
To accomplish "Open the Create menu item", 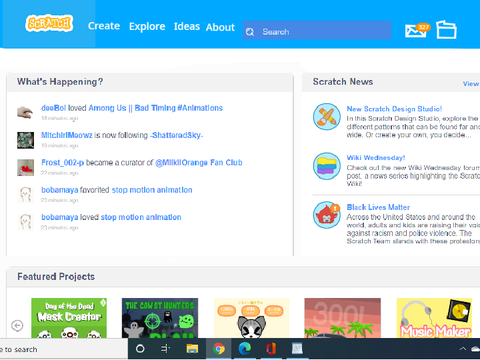I will 104,26.
